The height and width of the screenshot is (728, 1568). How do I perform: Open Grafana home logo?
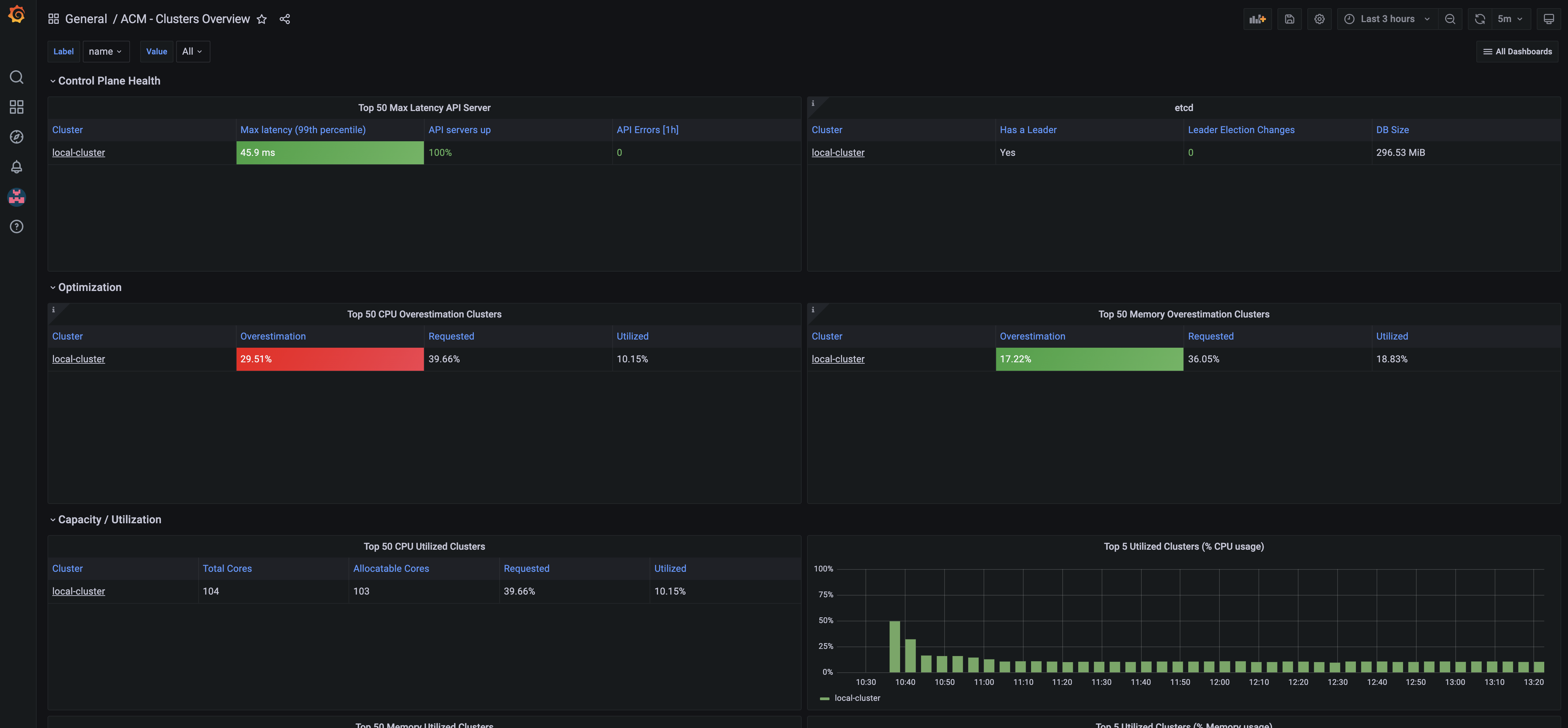pos(16,14)
